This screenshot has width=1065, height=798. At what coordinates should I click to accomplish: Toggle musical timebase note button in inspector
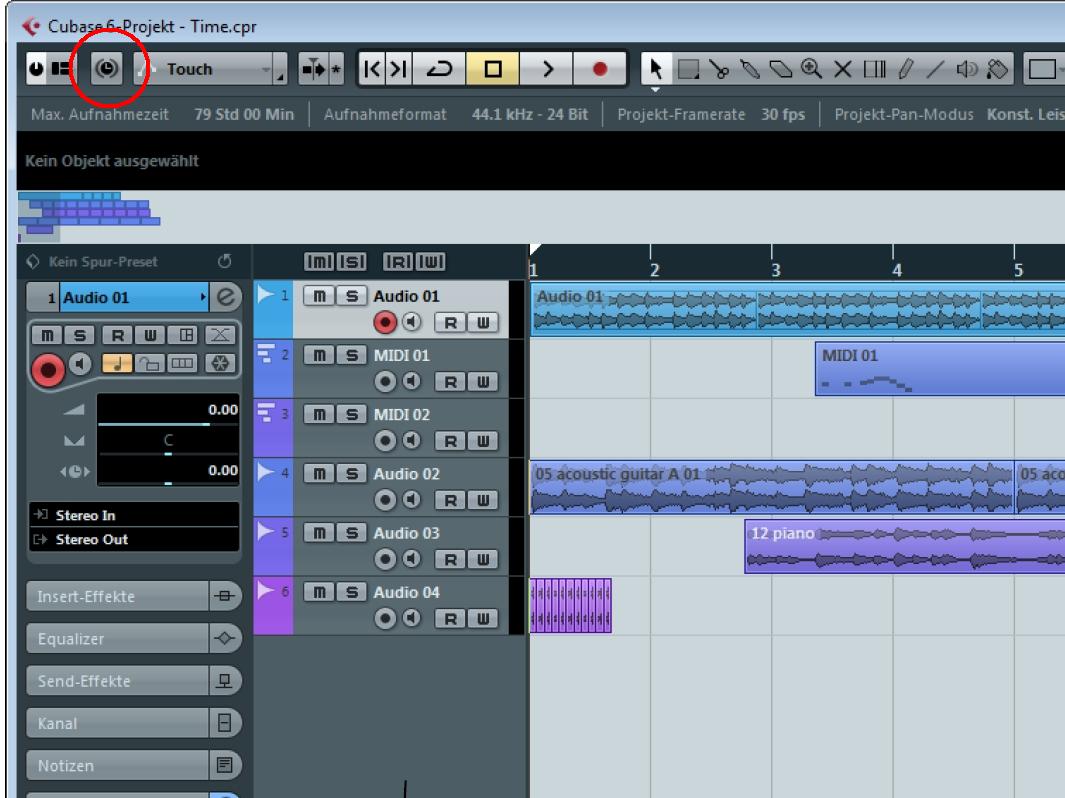click(117, 363)
